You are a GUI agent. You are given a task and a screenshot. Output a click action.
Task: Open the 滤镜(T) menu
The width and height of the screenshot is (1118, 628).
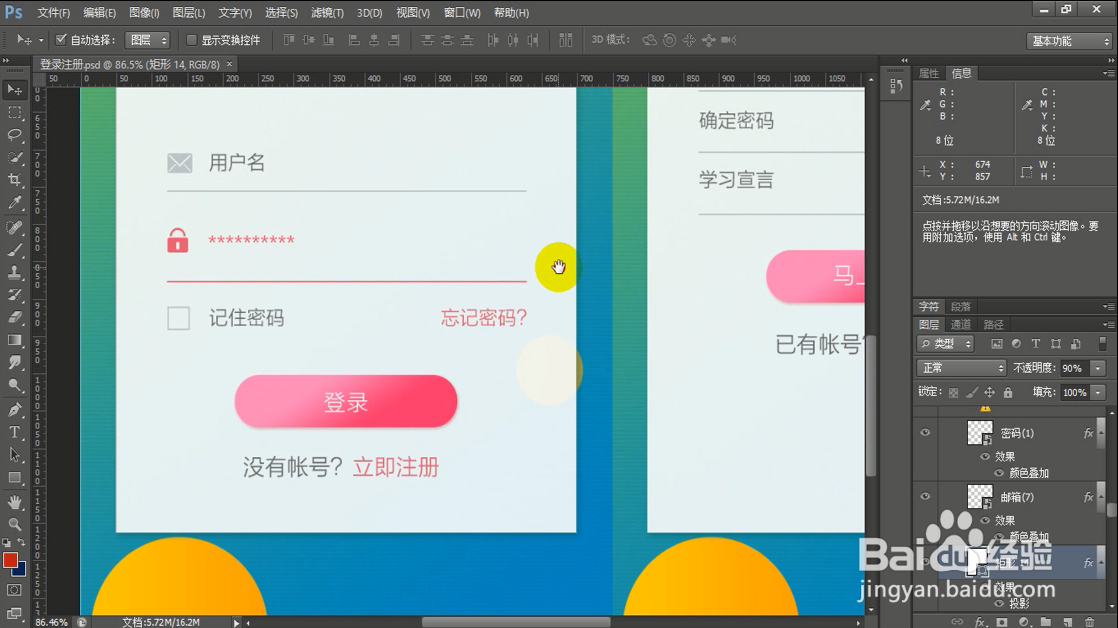point(327,13)
